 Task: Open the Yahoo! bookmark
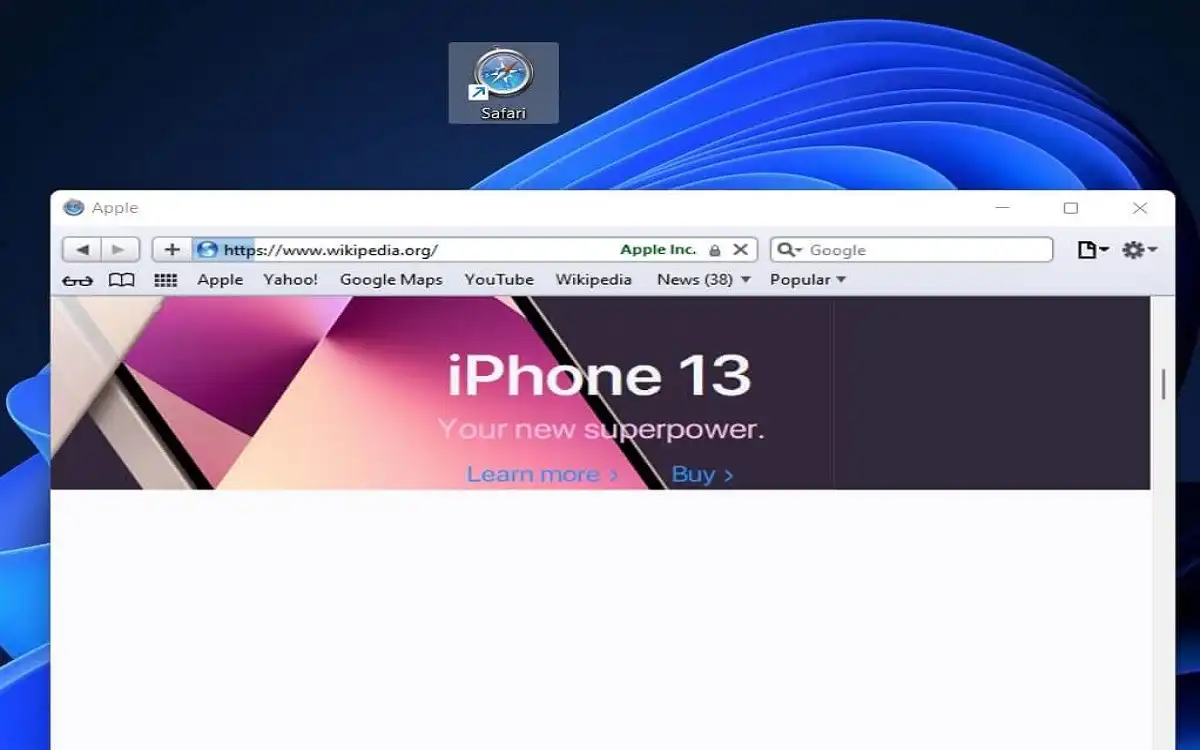point(291,280)
